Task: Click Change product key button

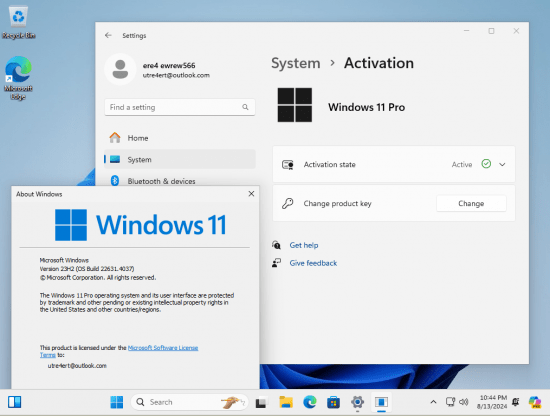Action: click(x=471, y=203)
